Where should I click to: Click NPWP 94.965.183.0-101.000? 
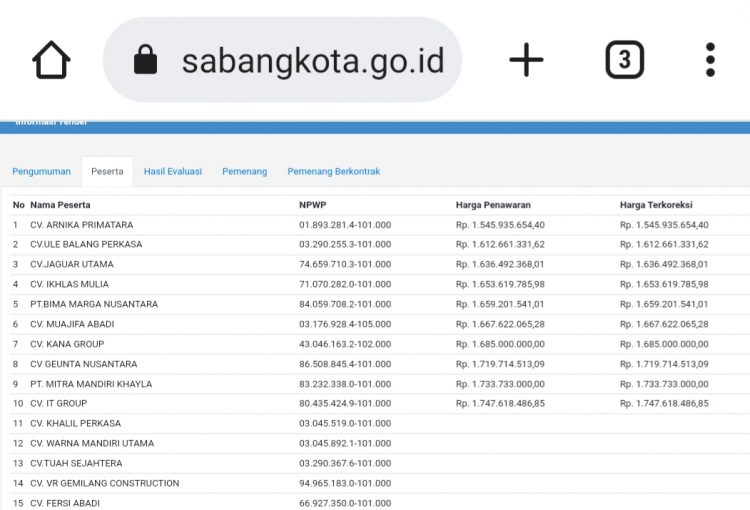[345, 483]
